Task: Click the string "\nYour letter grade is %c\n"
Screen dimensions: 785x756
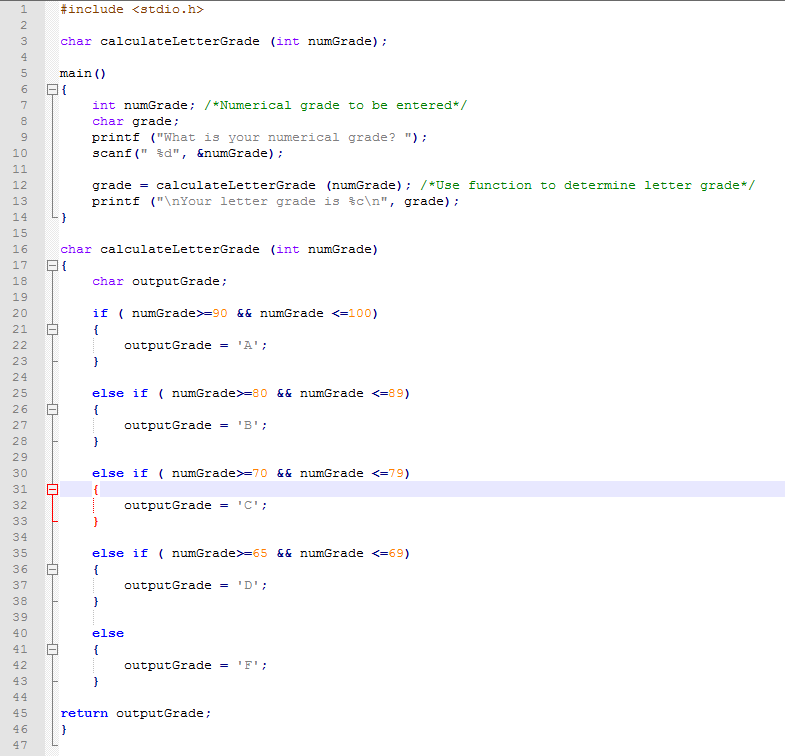Action: 272,201
